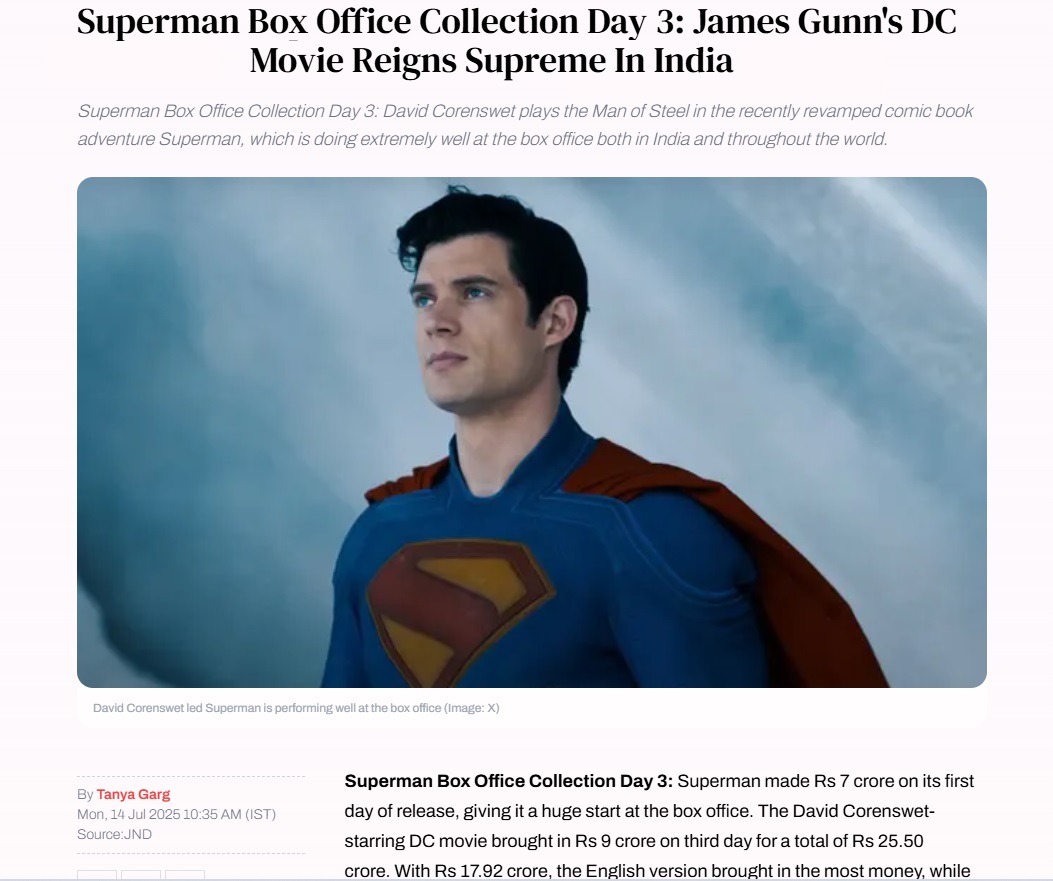Click the horizontal scrollbar at page bottom

point(526,879)
